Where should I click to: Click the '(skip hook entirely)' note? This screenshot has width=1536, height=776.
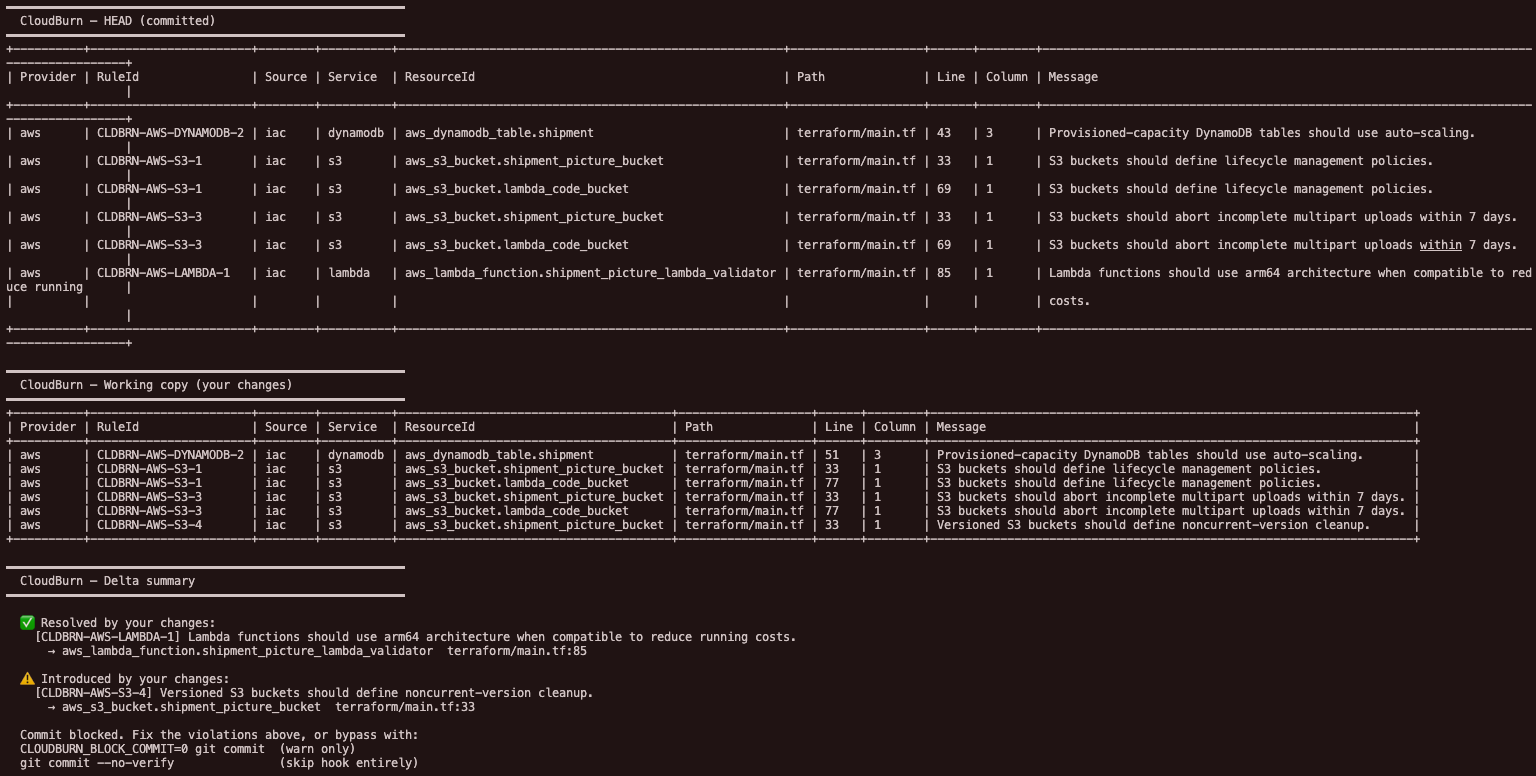point(349,762)
